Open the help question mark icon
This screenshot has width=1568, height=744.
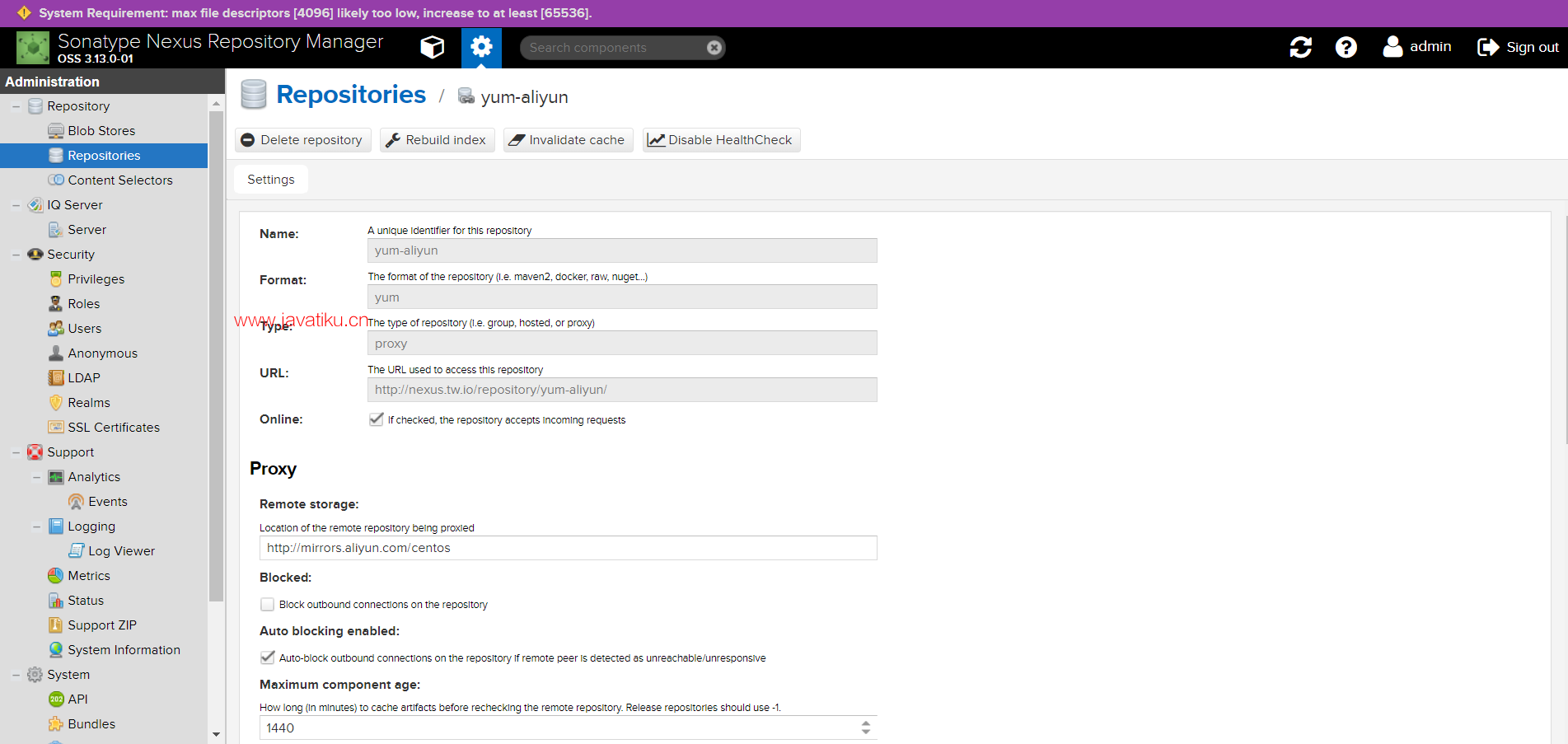click(x=1346, y=47)
